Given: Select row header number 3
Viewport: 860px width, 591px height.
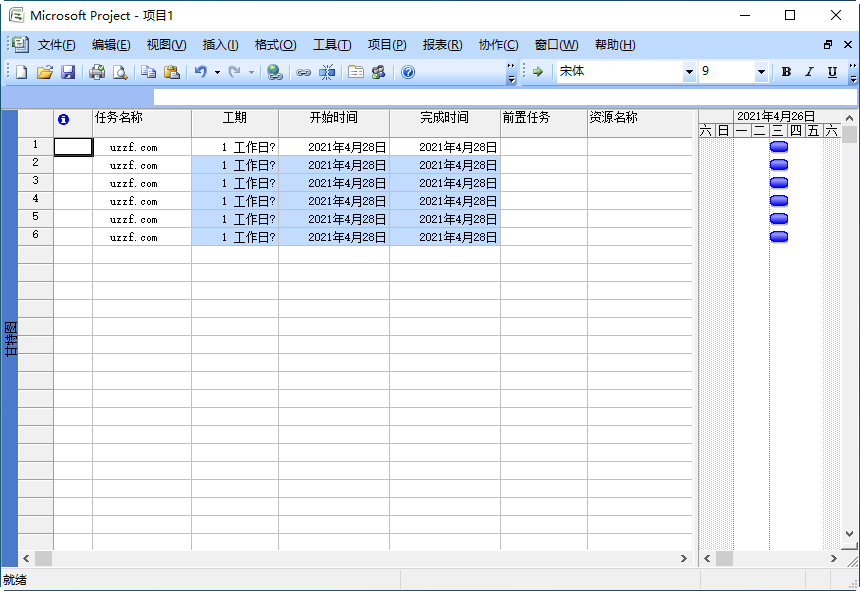Looking at the screenshot, I should click(36, 182).
